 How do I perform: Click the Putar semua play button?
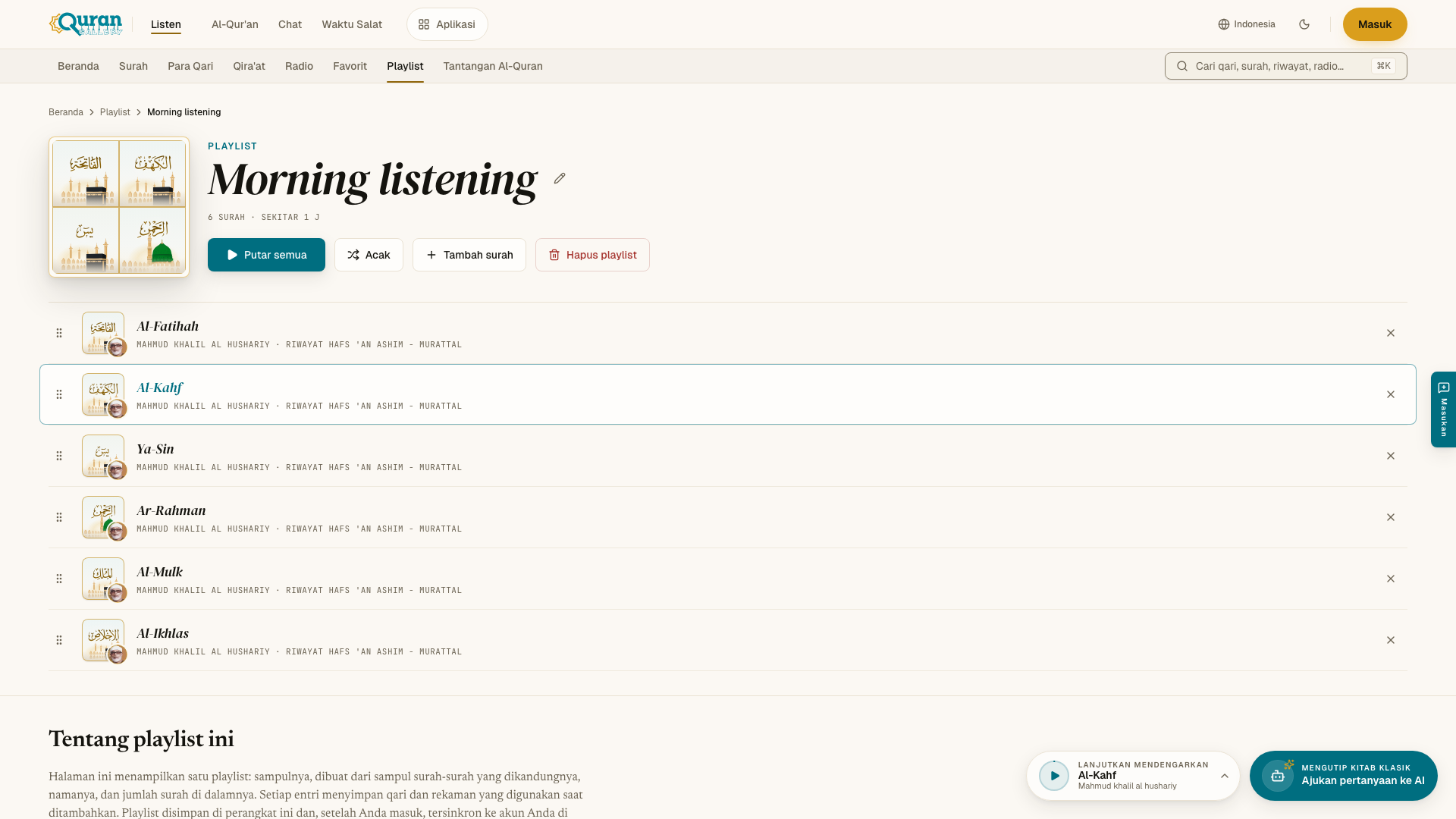pos(266,255)
